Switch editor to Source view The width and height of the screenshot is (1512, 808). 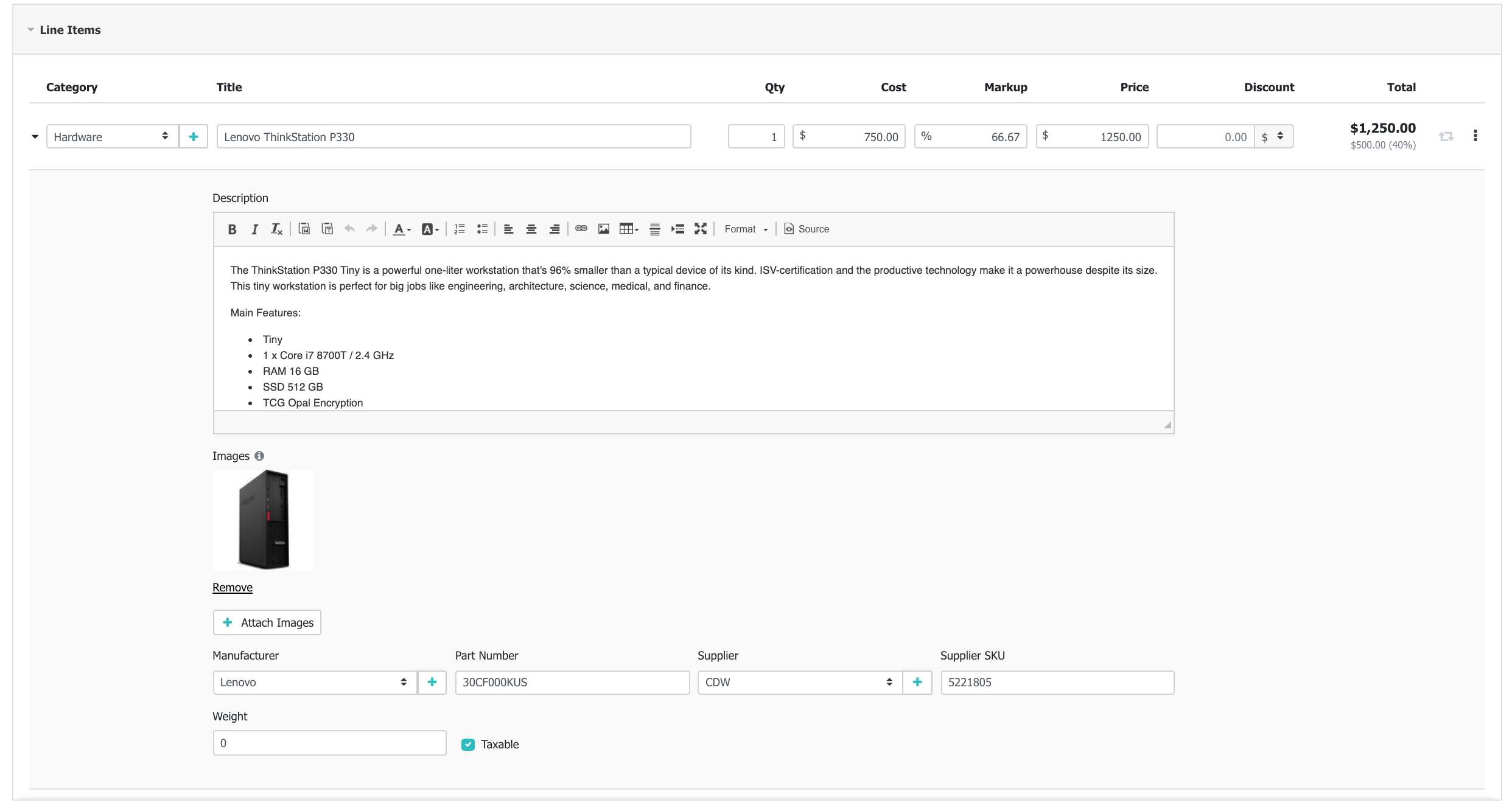(807, 229)
